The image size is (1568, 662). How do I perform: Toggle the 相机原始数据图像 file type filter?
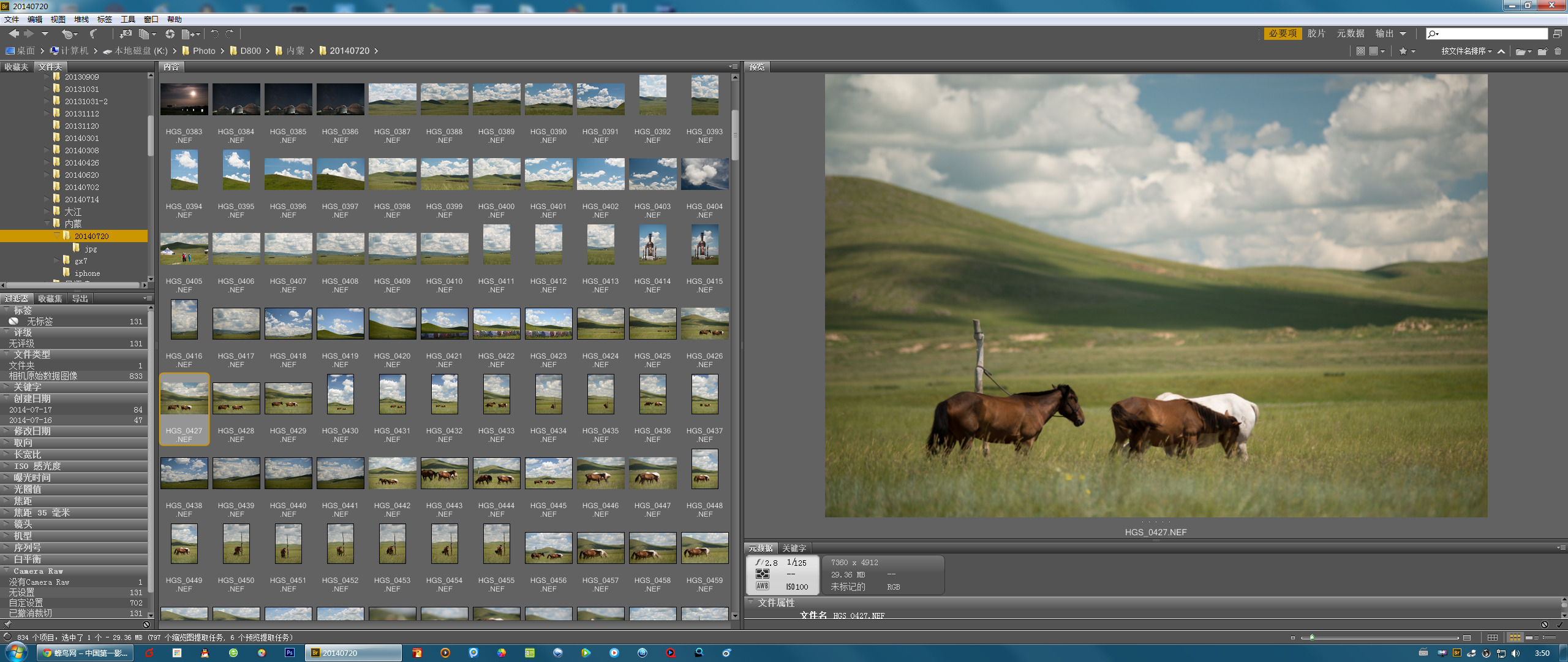(x=74, y=376)
